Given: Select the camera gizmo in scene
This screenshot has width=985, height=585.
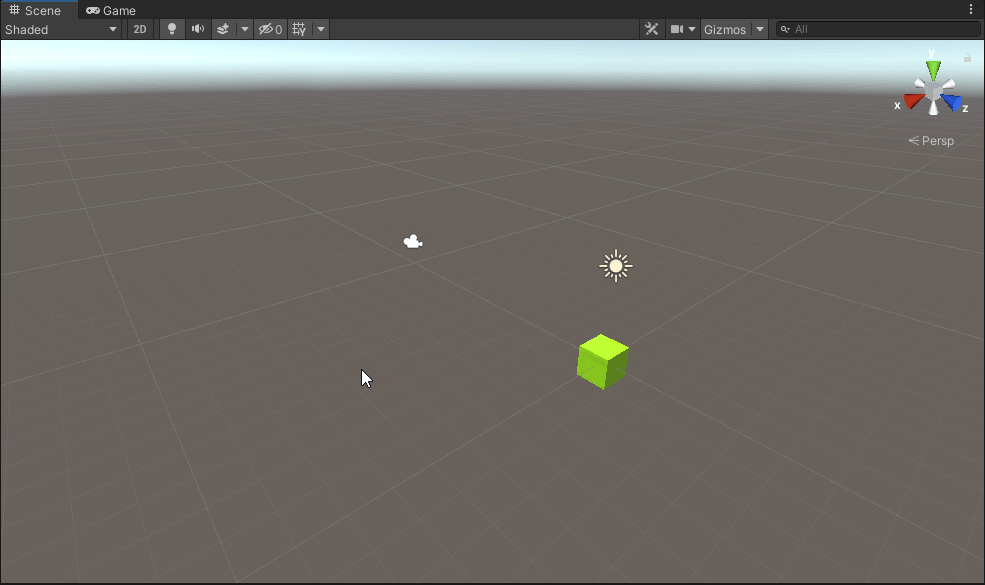Looking at the screenshot, I should tap(413, 242).
